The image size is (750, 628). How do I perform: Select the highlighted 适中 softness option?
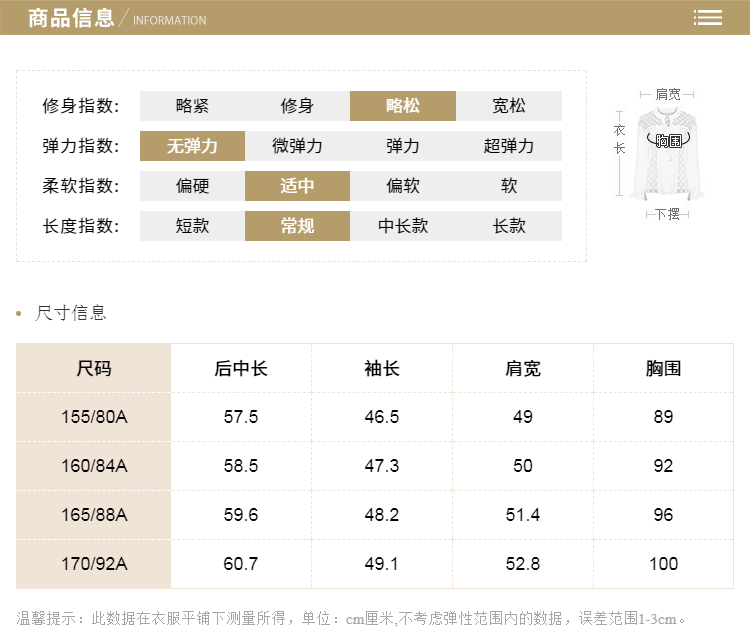297,186
